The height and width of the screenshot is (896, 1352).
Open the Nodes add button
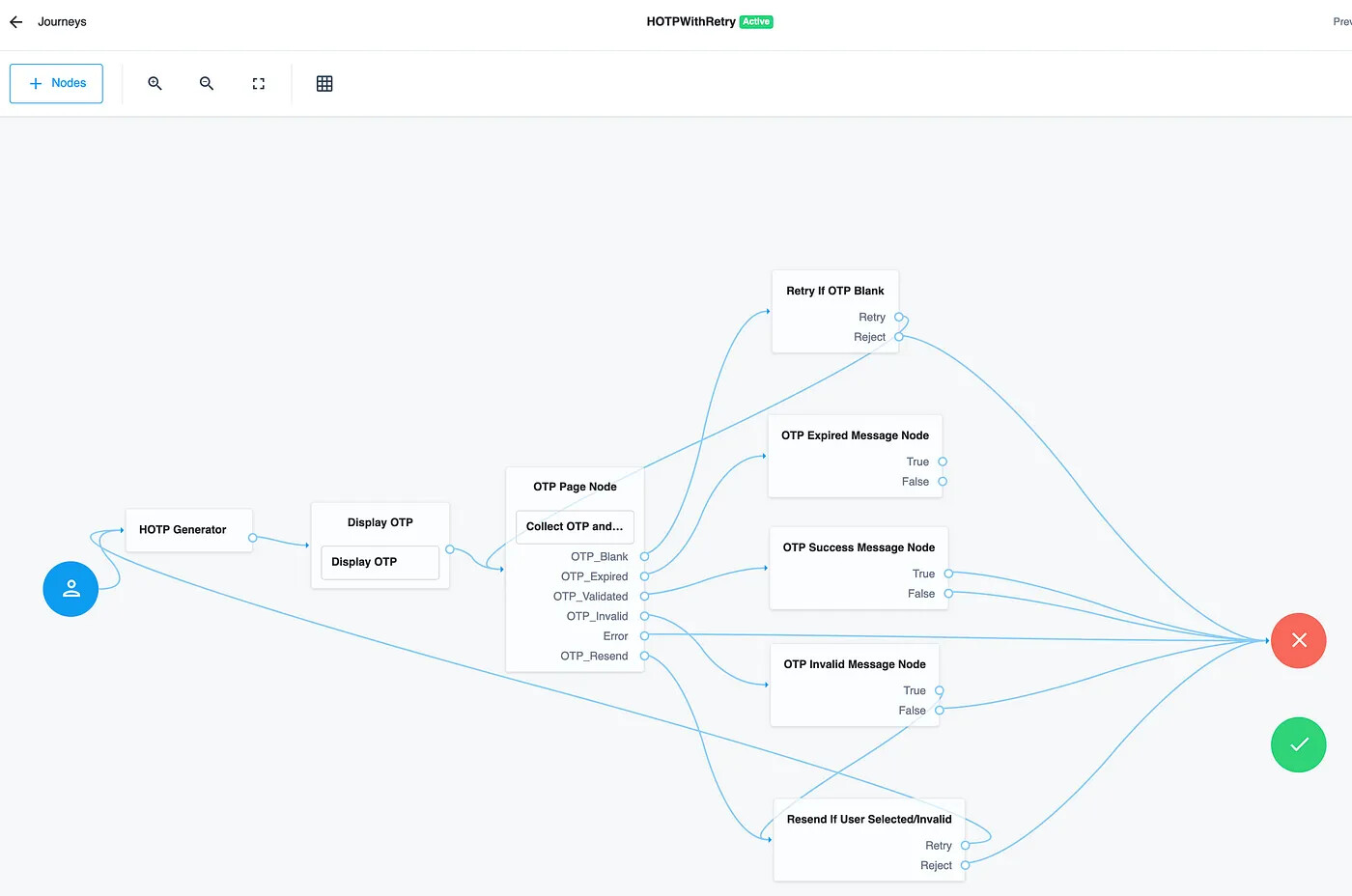(57, 84)
